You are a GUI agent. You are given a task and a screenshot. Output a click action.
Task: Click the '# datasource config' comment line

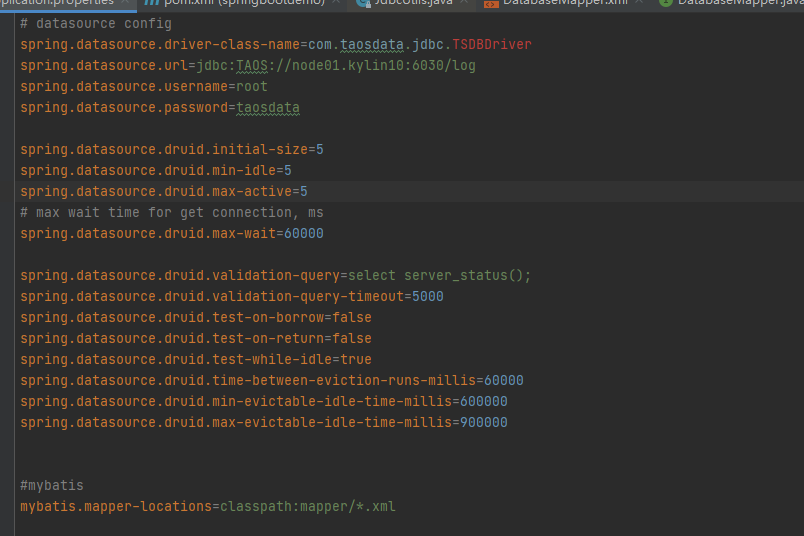[96, 24]
